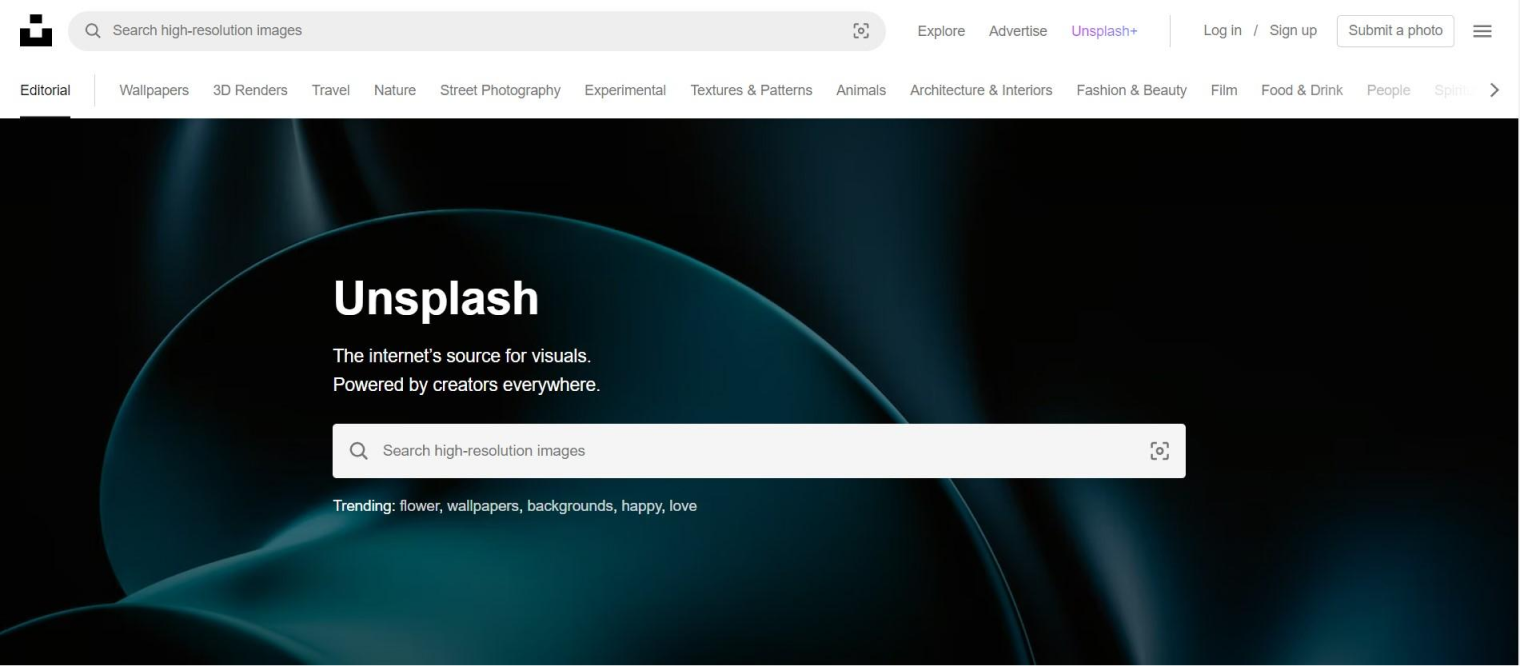This screenshot has width=1520, height=666.
Task: Click the text The internet's source for visuals
Action: coord(462,356)
